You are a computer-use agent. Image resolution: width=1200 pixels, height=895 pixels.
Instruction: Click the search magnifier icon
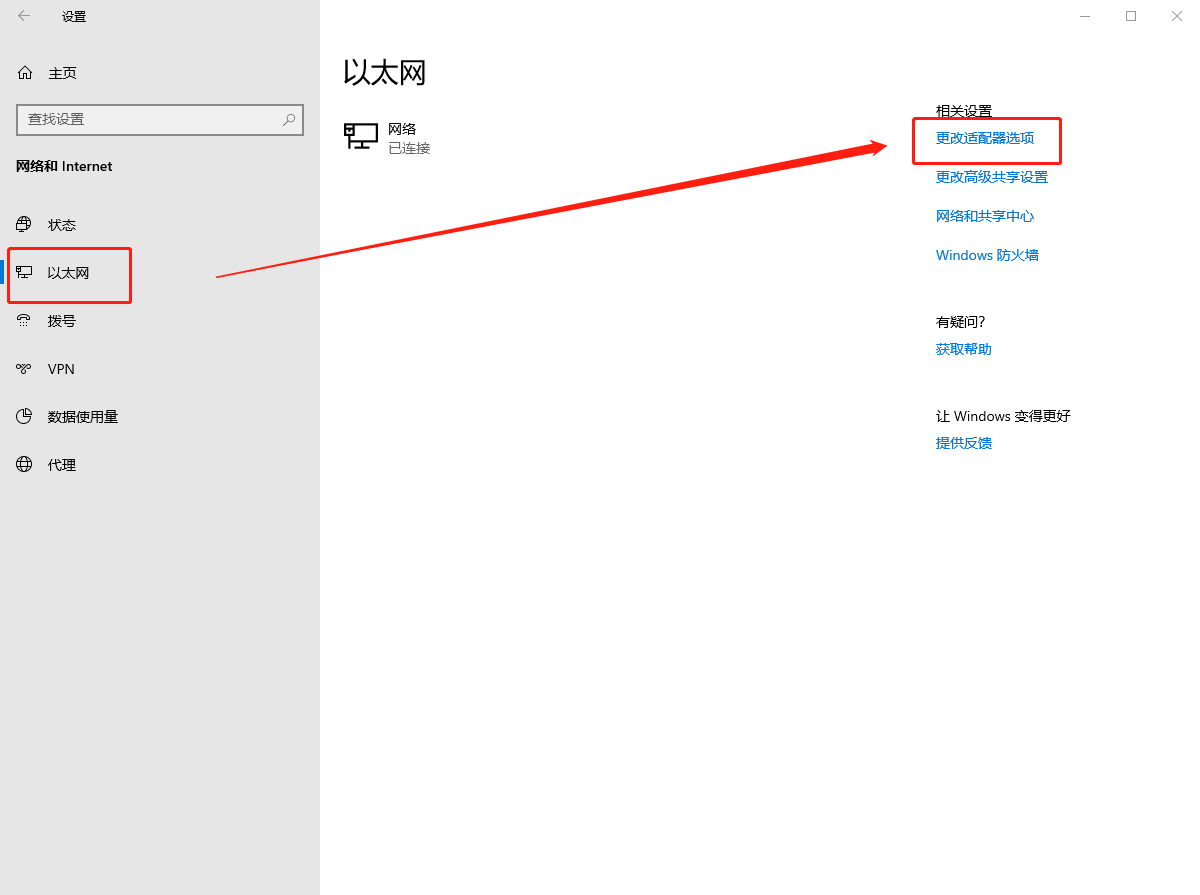pyautogui.click(x=289, y=119)
